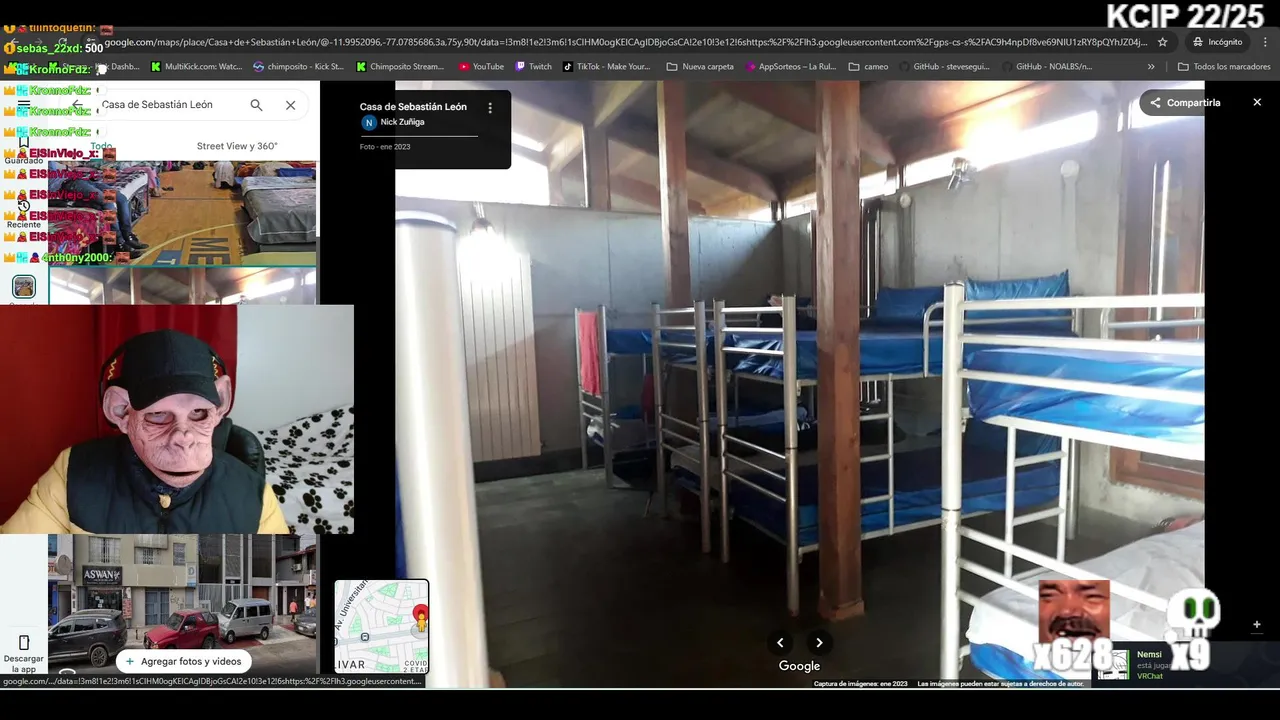Open Nick Zuñiga contributor profile
Viewport: 1280px width, 720px height.
[x=402, y=122]
